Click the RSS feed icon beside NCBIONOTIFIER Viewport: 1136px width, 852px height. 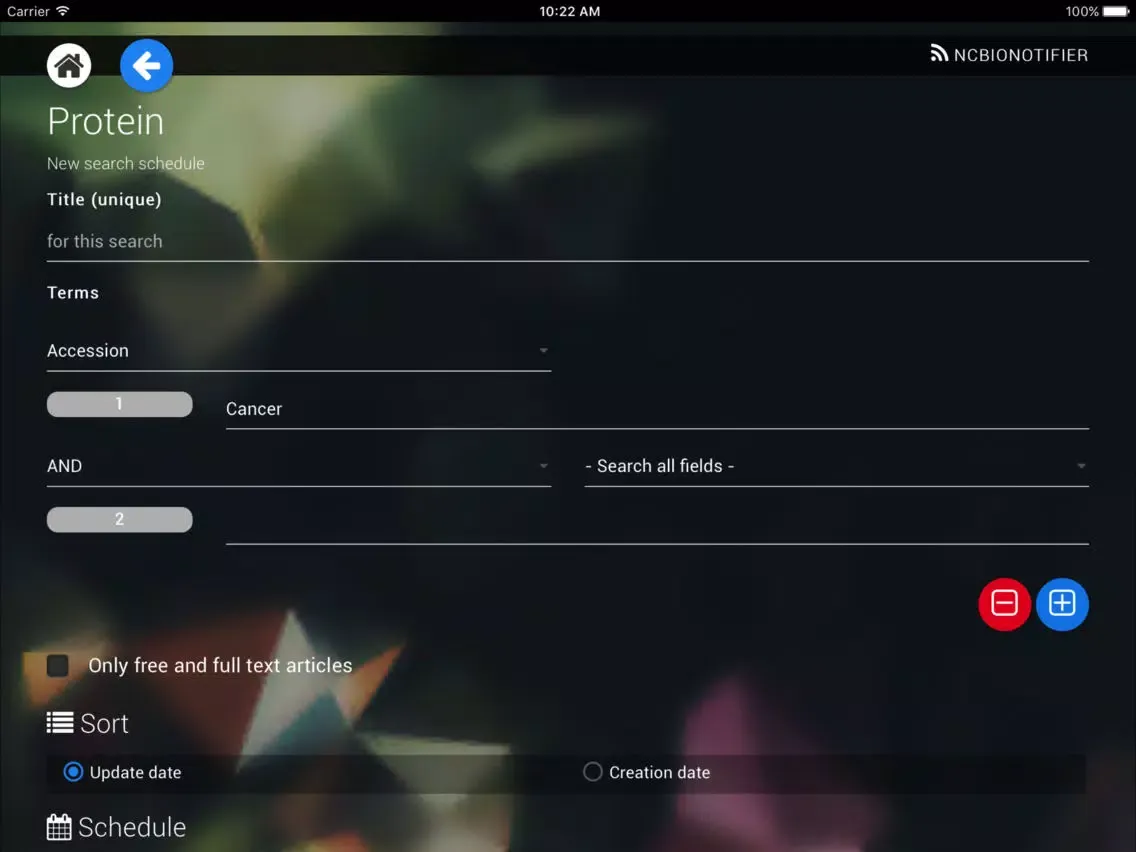click(939, 54)
